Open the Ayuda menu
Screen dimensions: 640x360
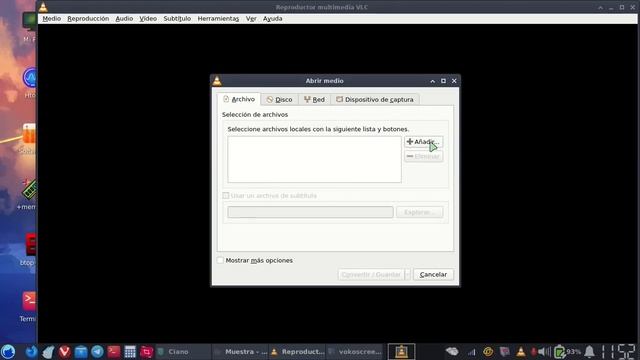point(273,19)
